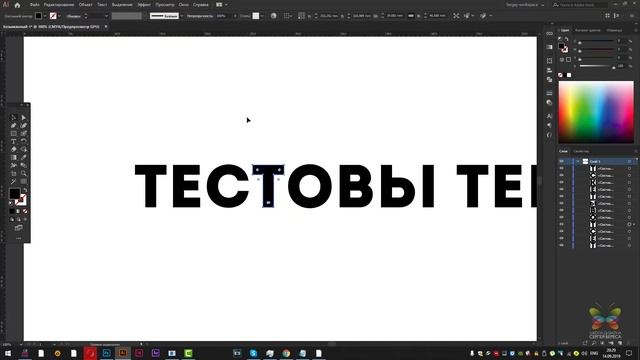Toggle constrain width and height proportions
Image resolution: width=640 pixels, height=360 pixels.
point(411,16)
